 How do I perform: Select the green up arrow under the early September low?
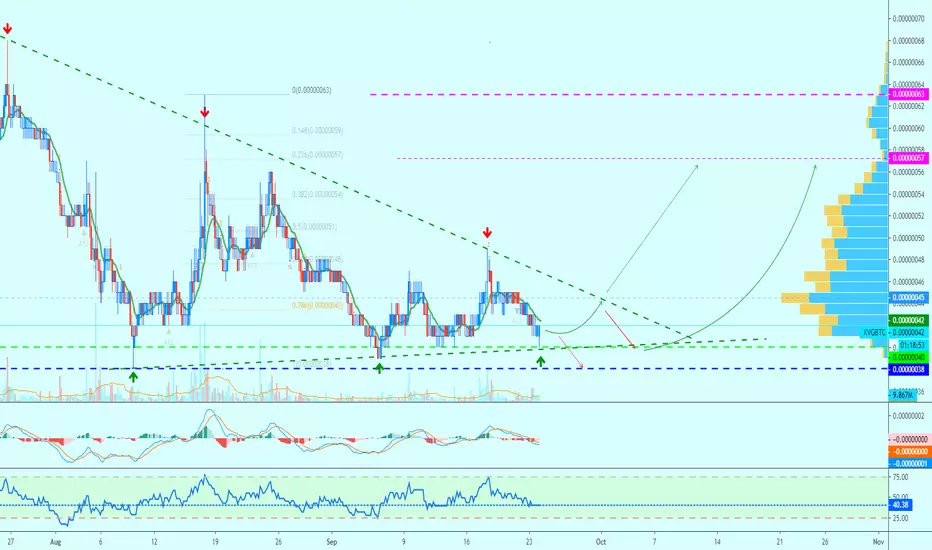click(x=379, y=368)
